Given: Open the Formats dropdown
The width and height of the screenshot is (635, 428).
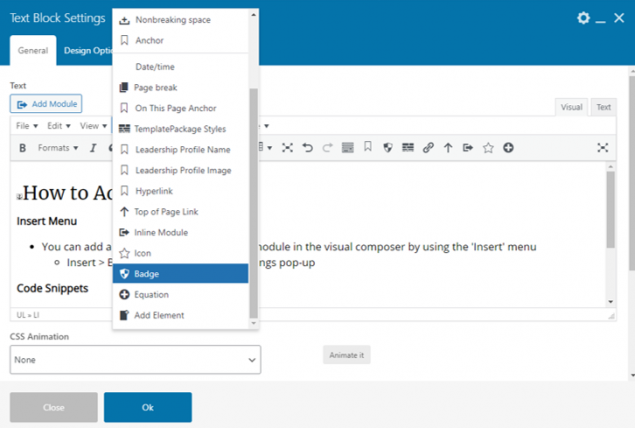Looking at the screenshot, I should tap(57, 148).
